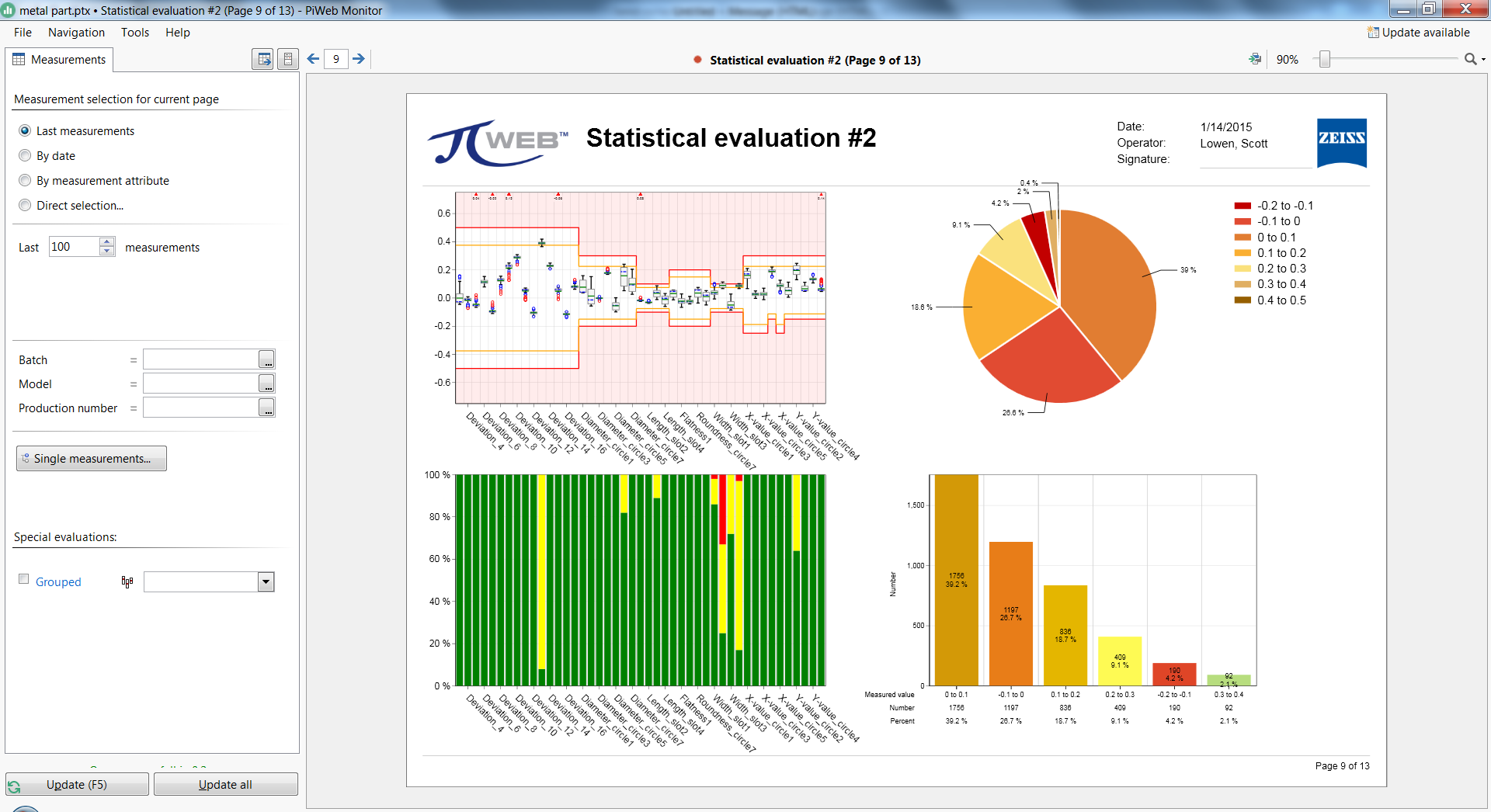Open the Navigation menu
Image resolution: width=1491 pixels, height=812 pixels.
click(76, 33)
